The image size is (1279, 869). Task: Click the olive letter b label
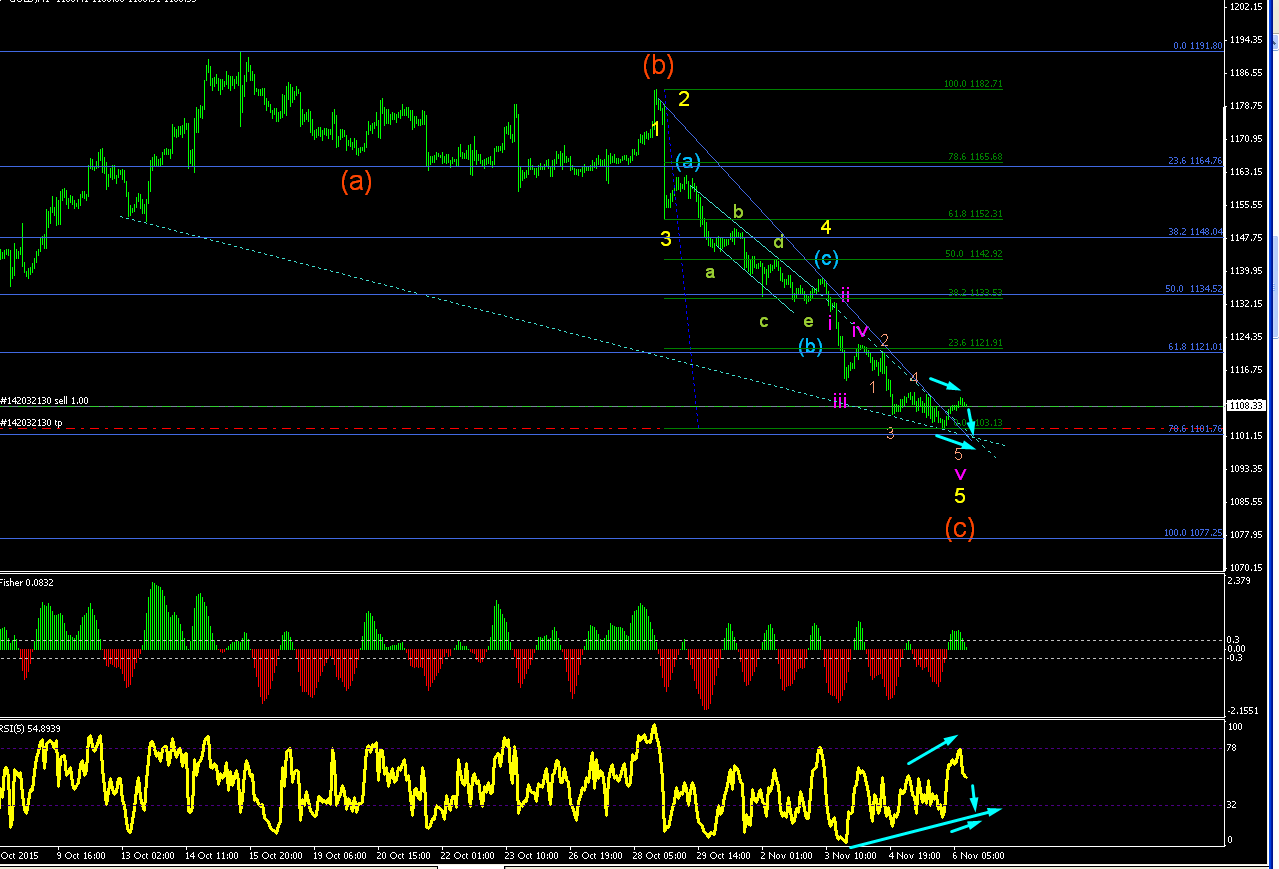[738, 211]
